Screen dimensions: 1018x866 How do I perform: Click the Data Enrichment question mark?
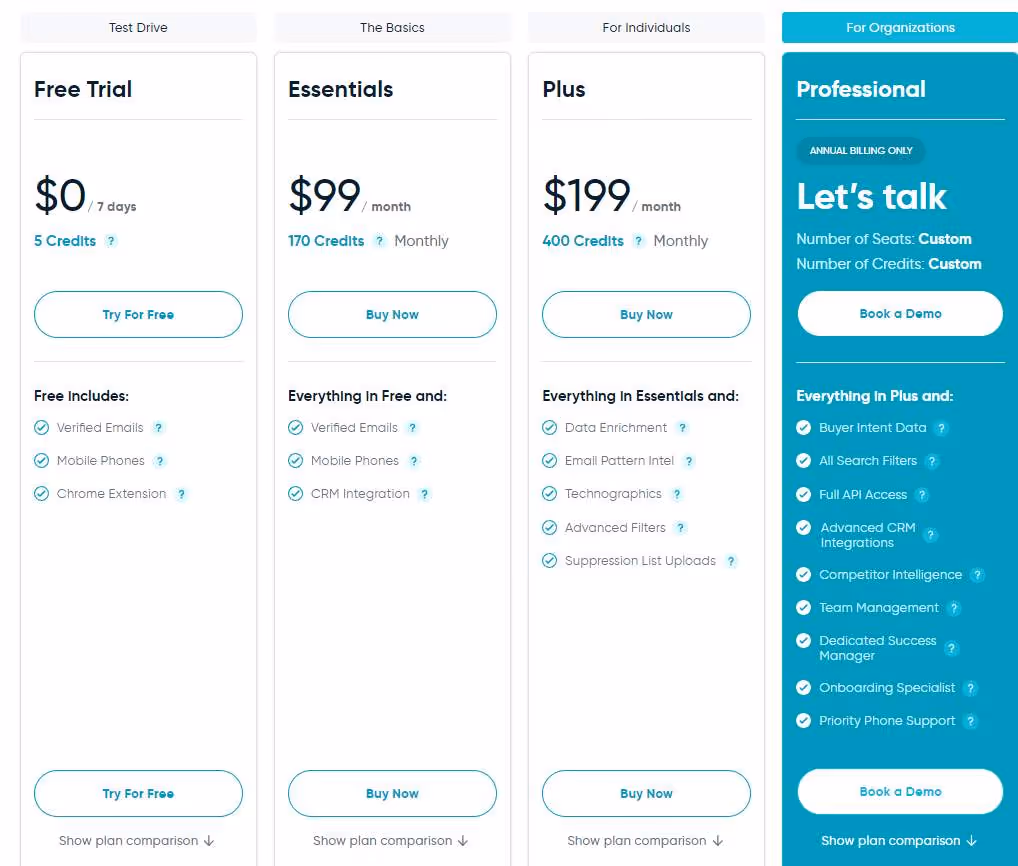(x=682, y=427)
